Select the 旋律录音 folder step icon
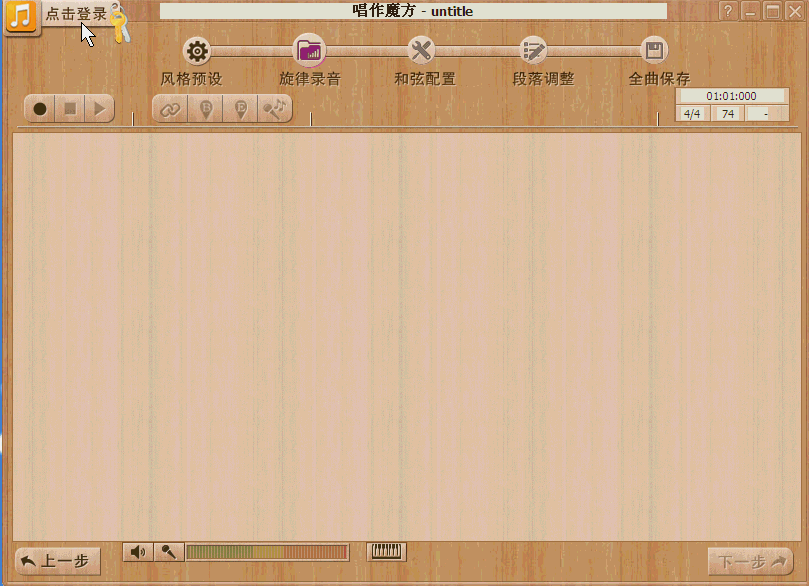This screenshot has width=811, height=588. coord(309,51)
